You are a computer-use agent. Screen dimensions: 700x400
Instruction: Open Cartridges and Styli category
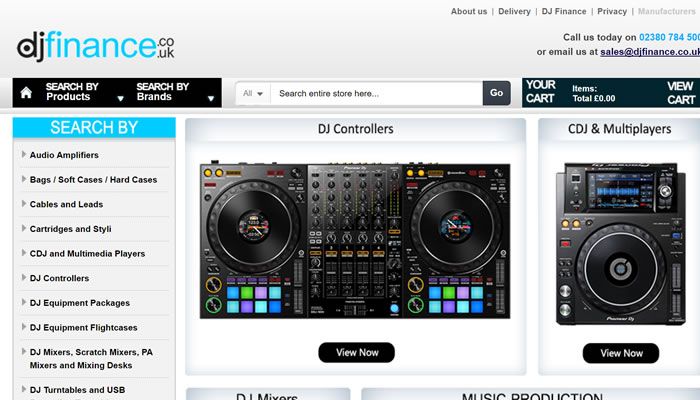point(70,229)
